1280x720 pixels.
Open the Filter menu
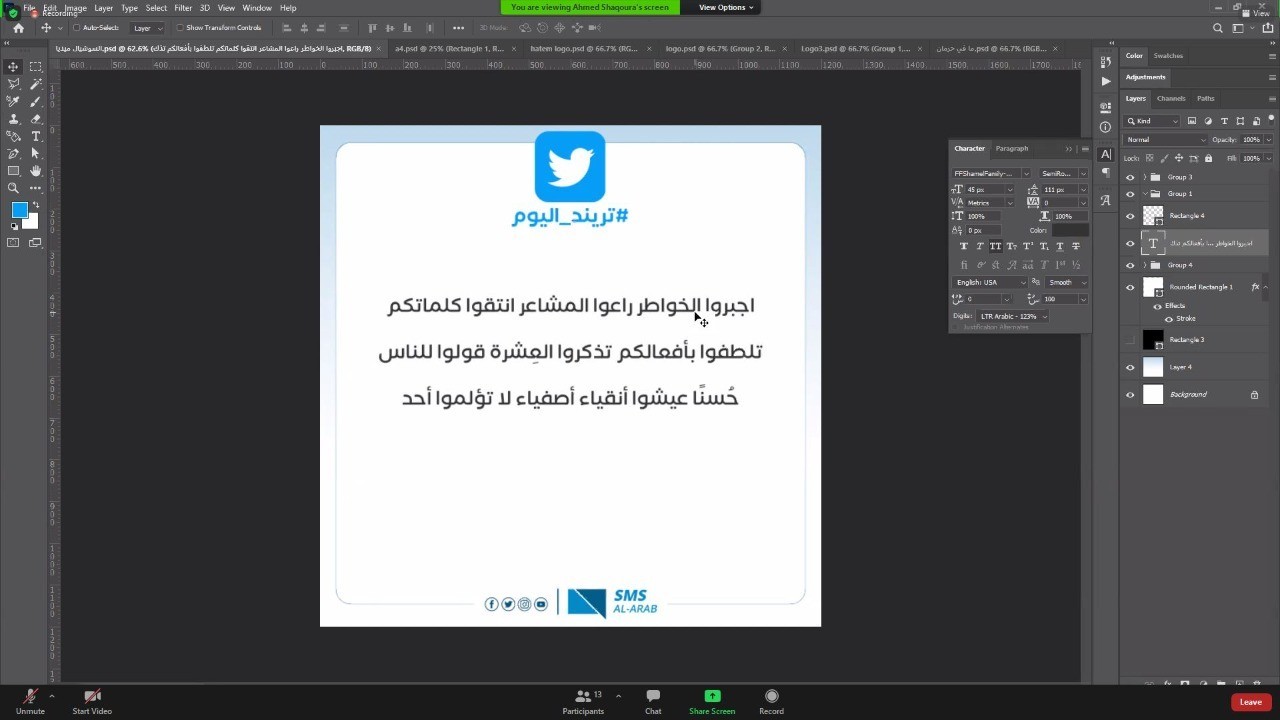183,8
